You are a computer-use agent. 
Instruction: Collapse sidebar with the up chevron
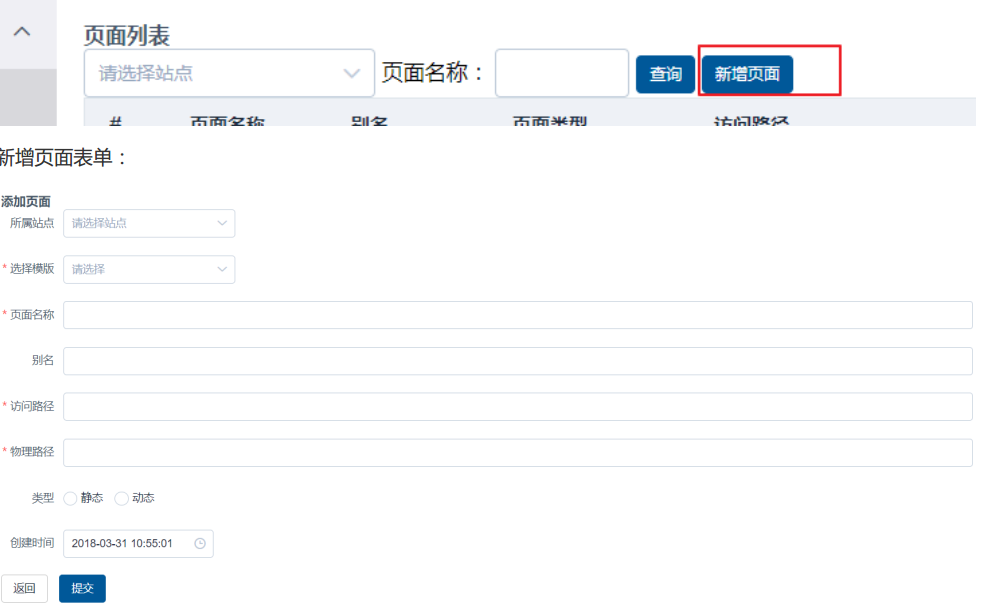(22, 31)
